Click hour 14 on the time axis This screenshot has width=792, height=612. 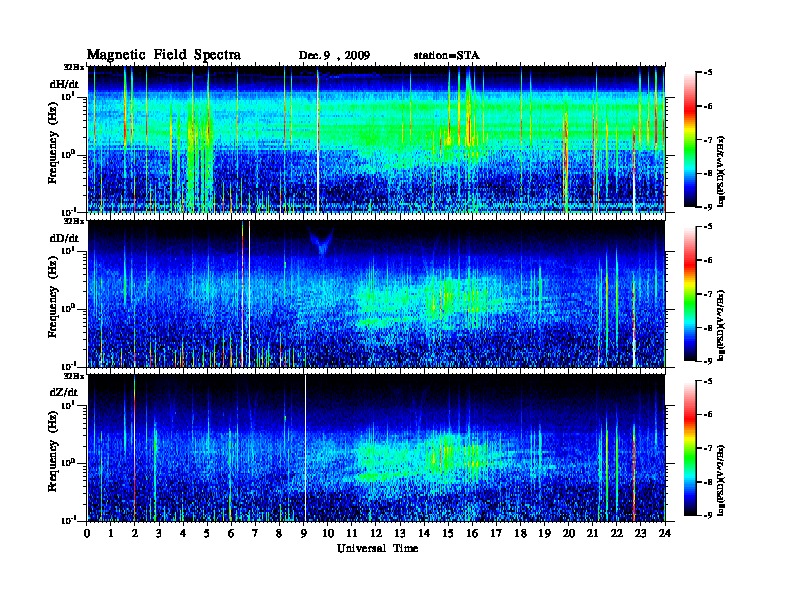pos(424,533)
